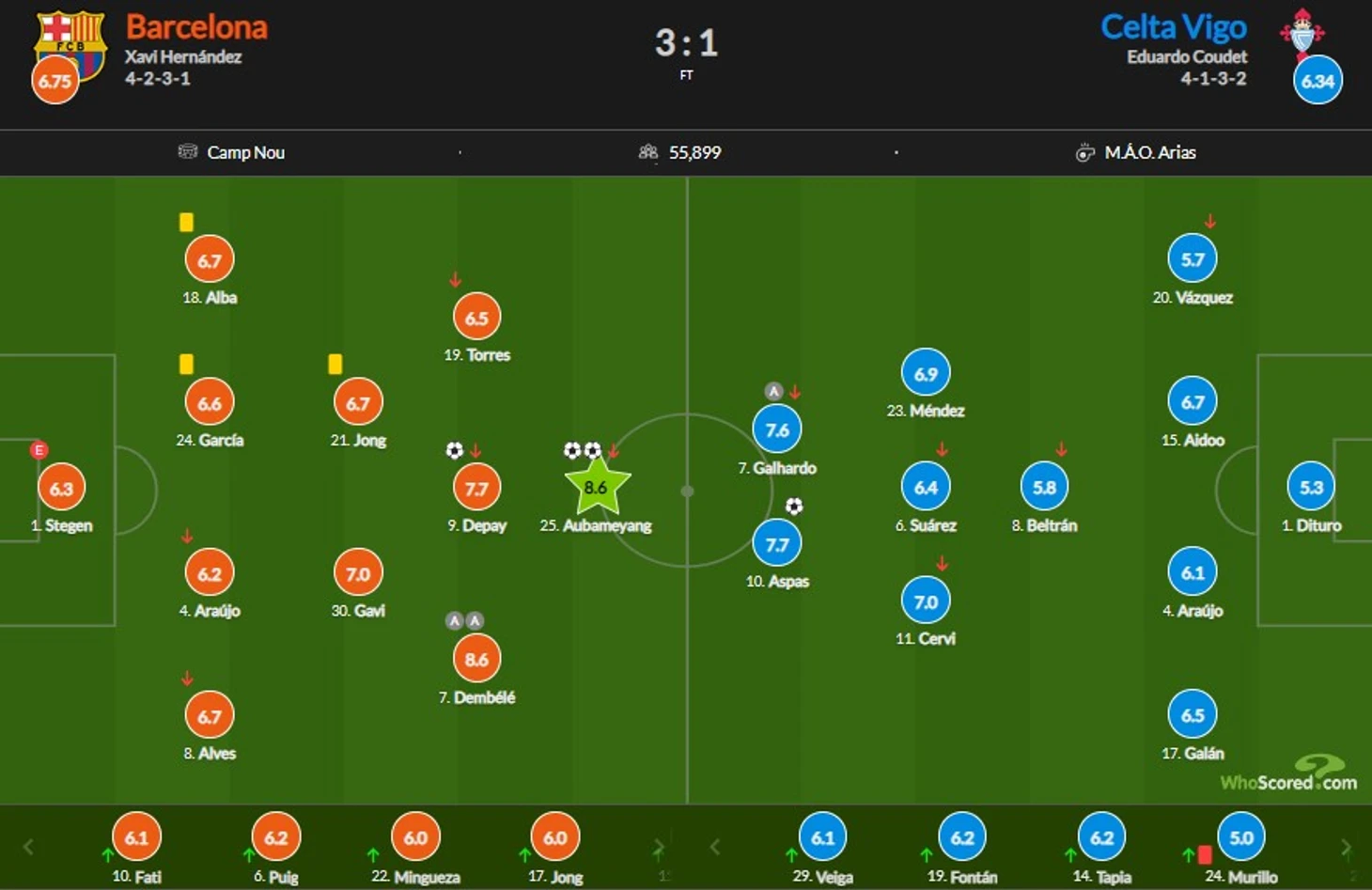Open the Barcelona team name link
The width and height of the screenshot is (1372, 890).
pos(196,26)
